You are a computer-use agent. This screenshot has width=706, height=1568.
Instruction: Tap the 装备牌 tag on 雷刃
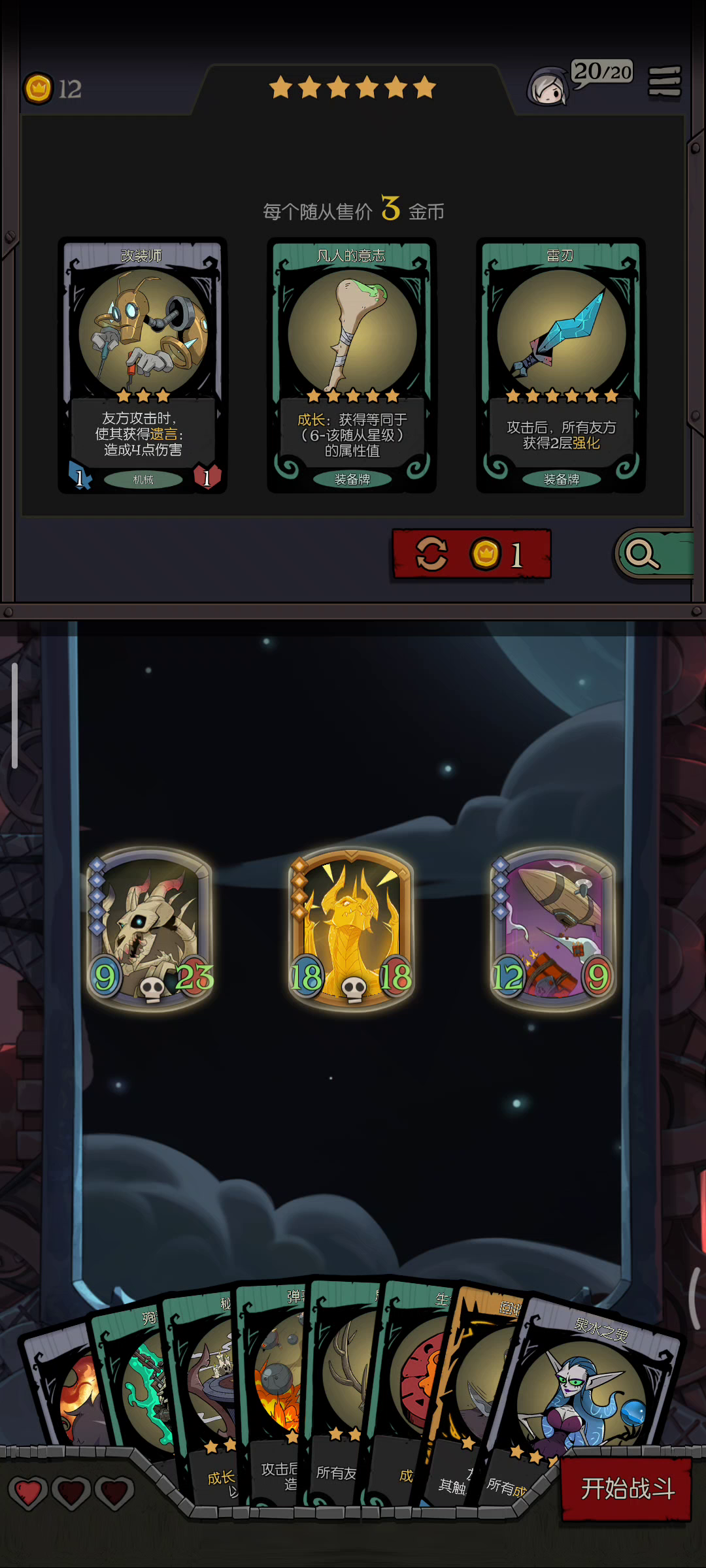pyautogui.click(x=561, y=480)
